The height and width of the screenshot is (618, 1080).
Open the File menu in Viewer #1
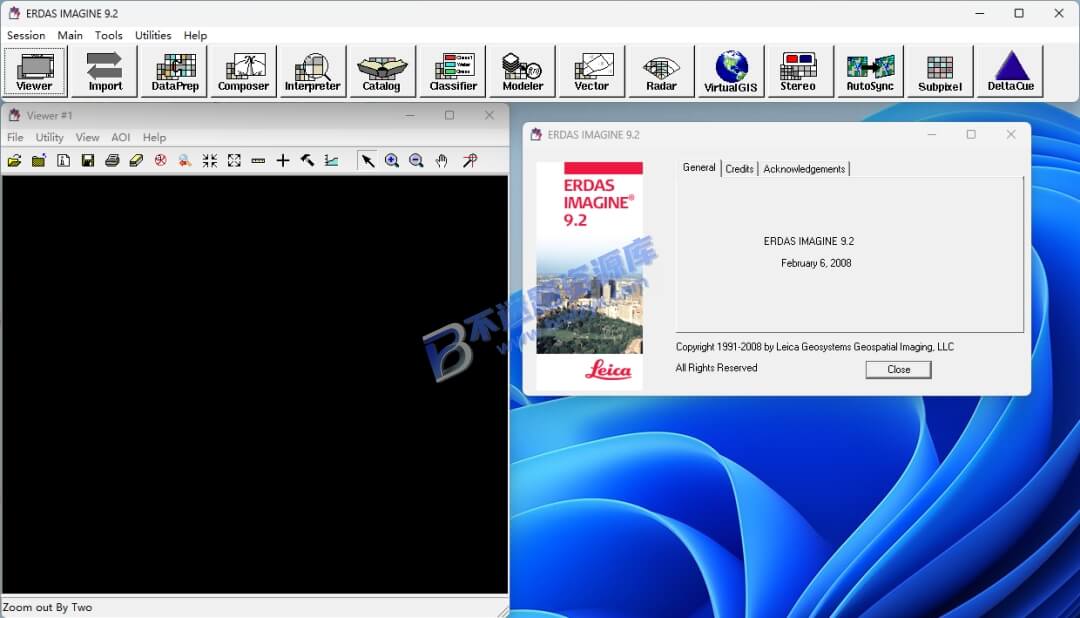coord(15,137)
